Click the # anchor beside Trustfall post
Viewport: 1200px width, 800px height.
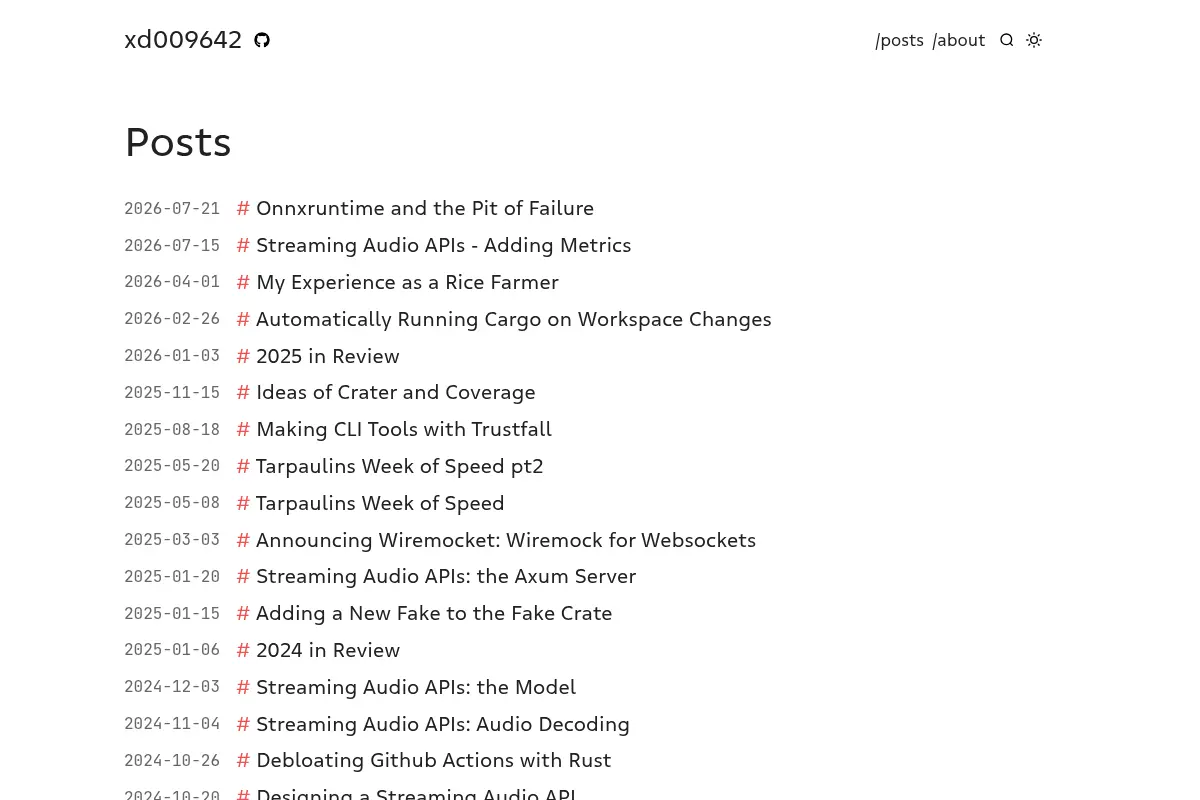click(243, 429)
